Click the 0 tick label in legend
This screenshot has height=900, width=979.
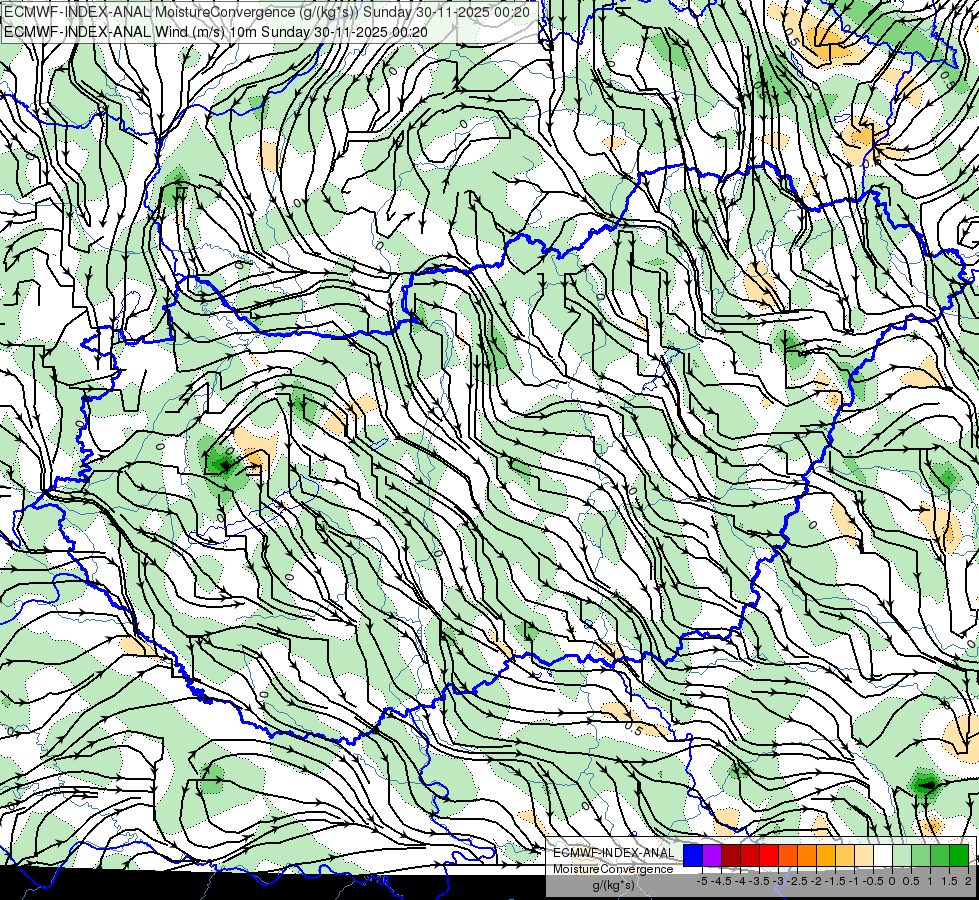click(x=892, y=881)
